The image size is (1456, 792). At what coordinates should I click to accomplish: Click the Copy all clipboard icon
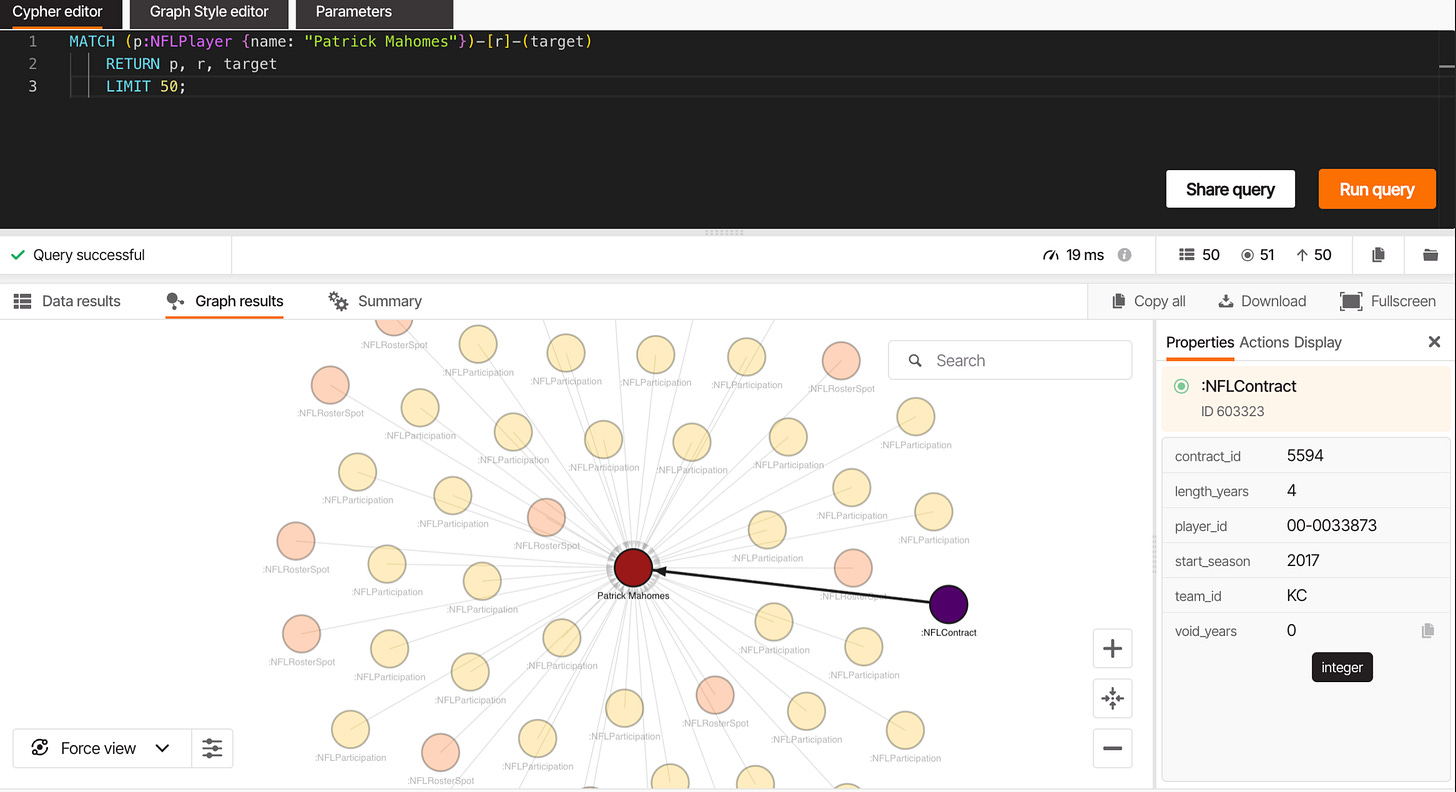tap(1118, 301)
